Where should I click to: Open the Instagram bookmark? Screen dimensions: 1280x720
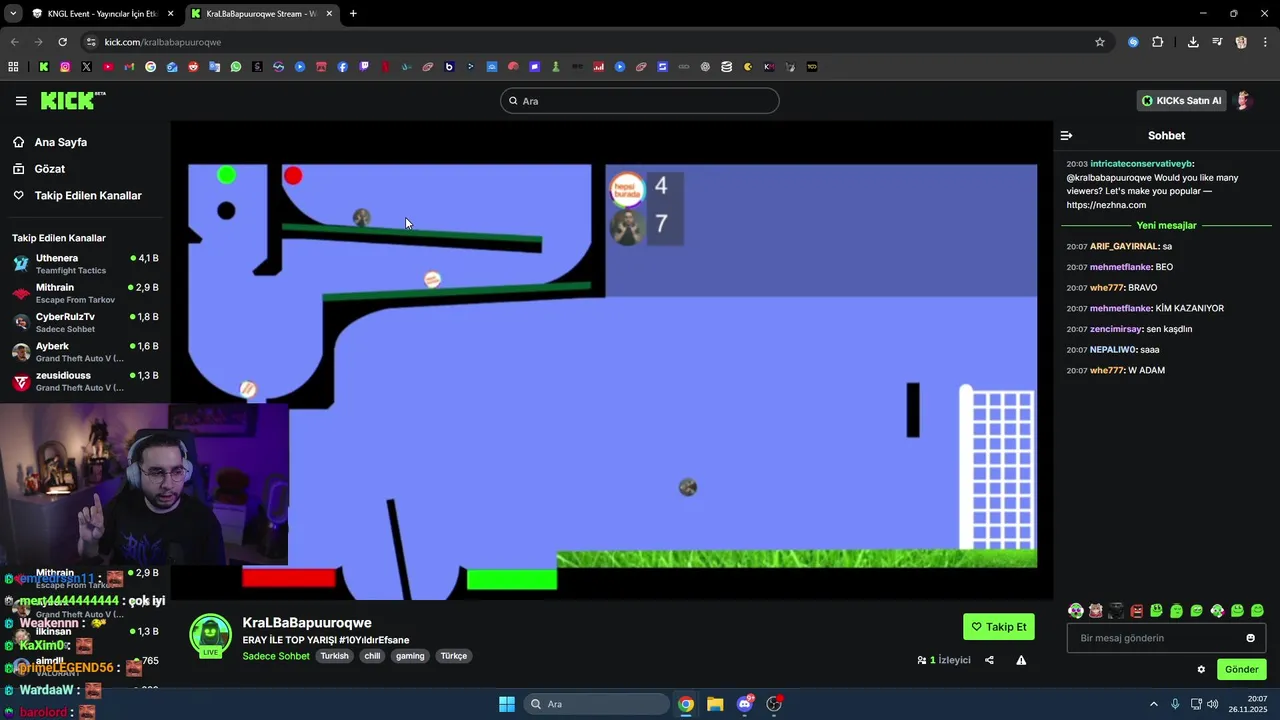[x=65, y=67]
